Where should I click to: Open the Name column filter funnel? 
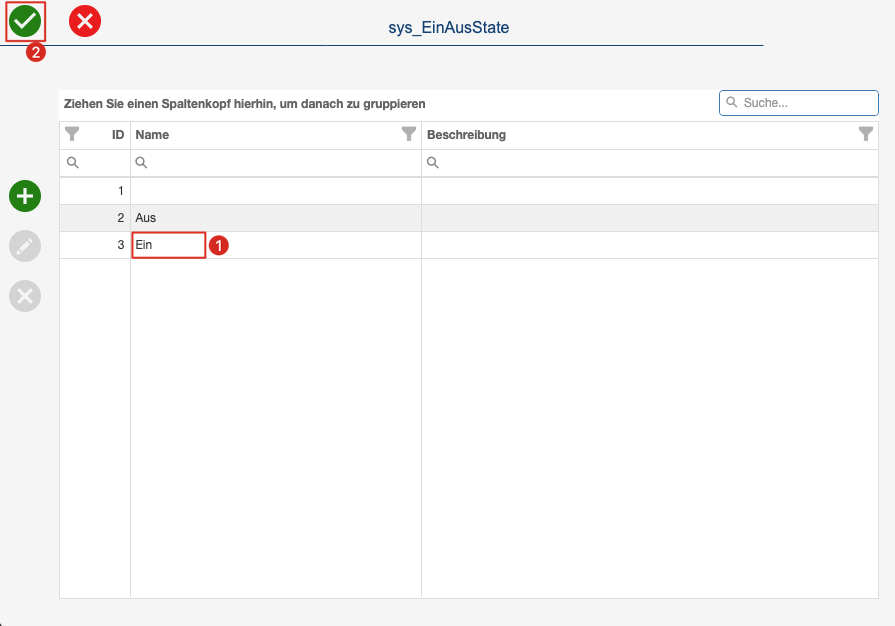coord(409,134)
